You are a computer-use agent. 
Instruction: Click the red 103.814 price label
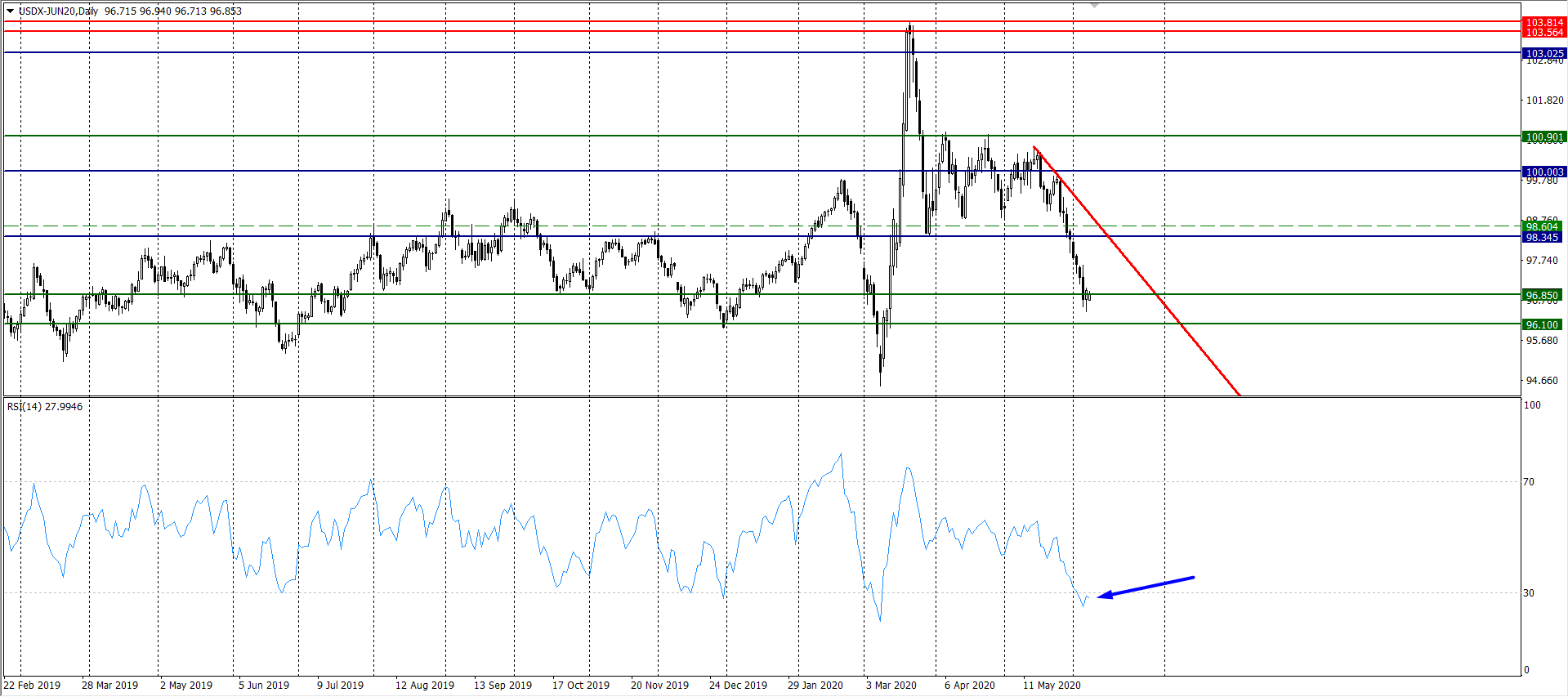pyautogui.click(x=1543, y=23)
